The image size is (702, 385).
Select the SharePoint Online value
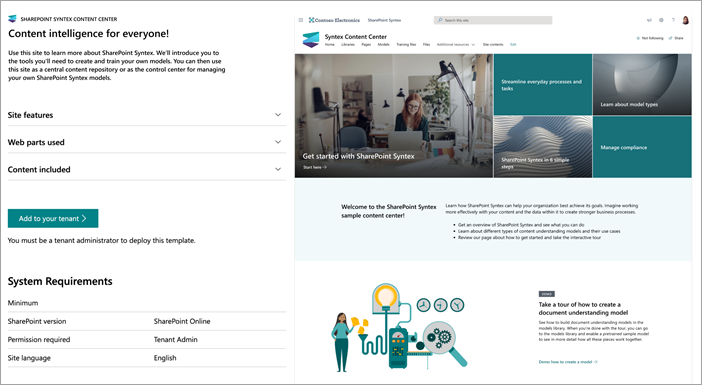pos(182,321)
